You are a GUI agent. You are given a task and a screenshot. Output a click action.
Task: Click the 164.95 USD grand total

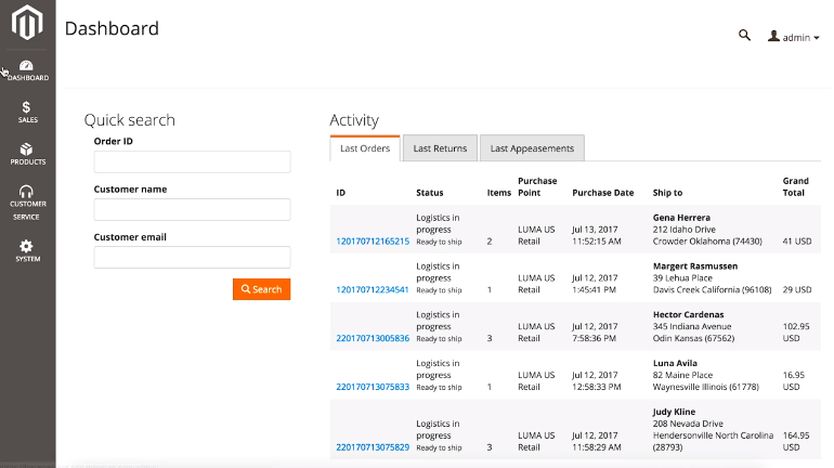tap(796, 441)
